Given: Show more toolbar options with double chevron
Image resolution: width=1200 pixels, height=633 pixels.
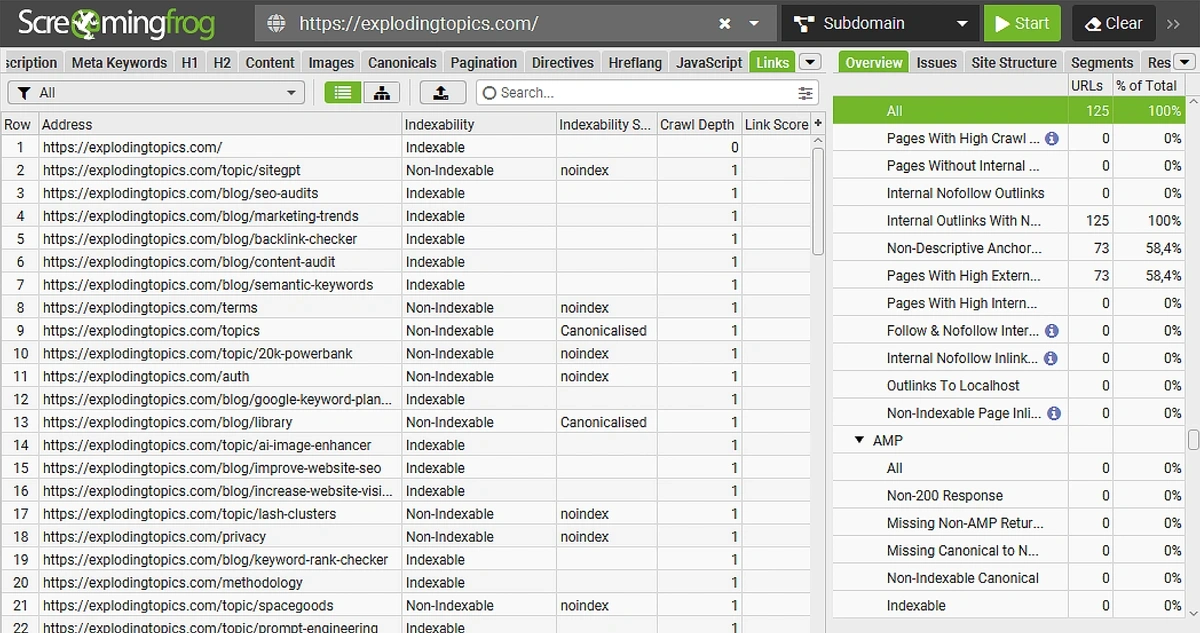Looking at the screenshot, I should [1175, 23].
